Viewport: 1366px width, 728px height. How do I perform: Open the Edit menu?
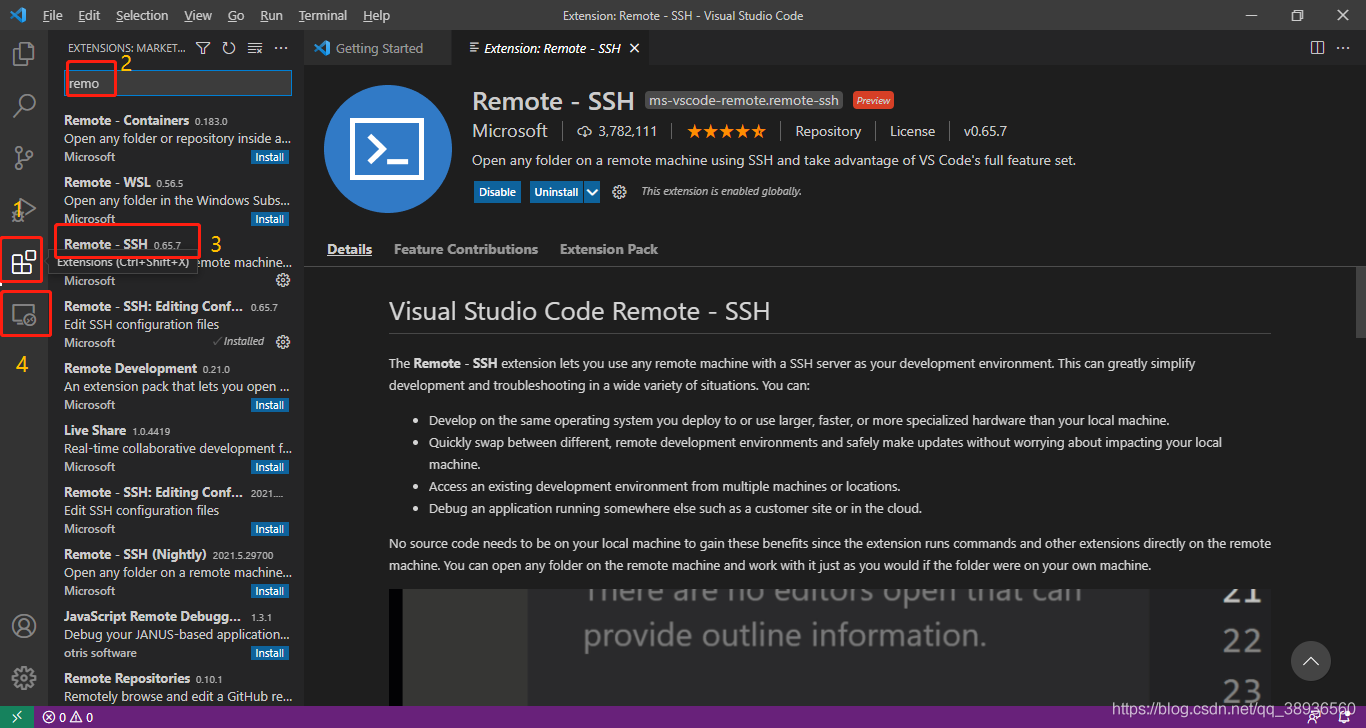click(x=89, y=15)
